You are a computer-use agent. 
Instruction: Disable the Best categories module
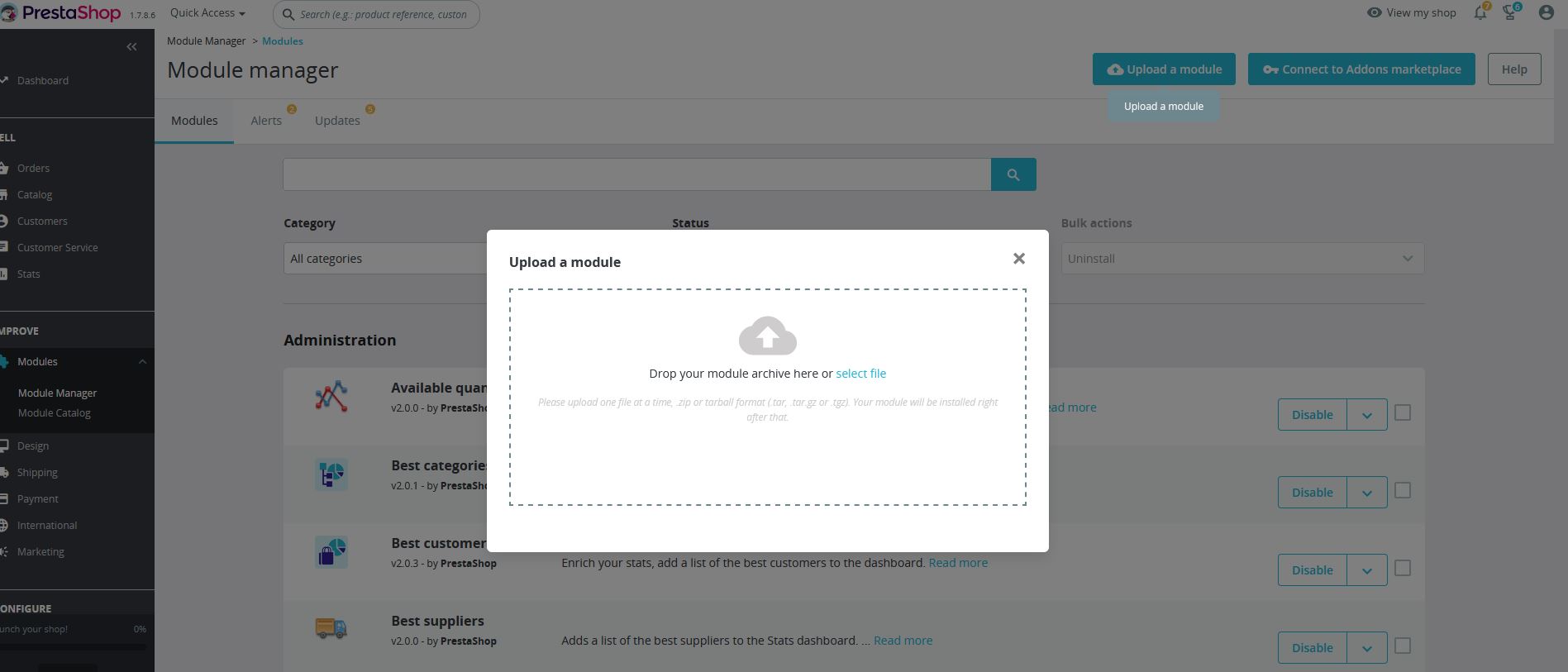click(x=1313, y=493)
